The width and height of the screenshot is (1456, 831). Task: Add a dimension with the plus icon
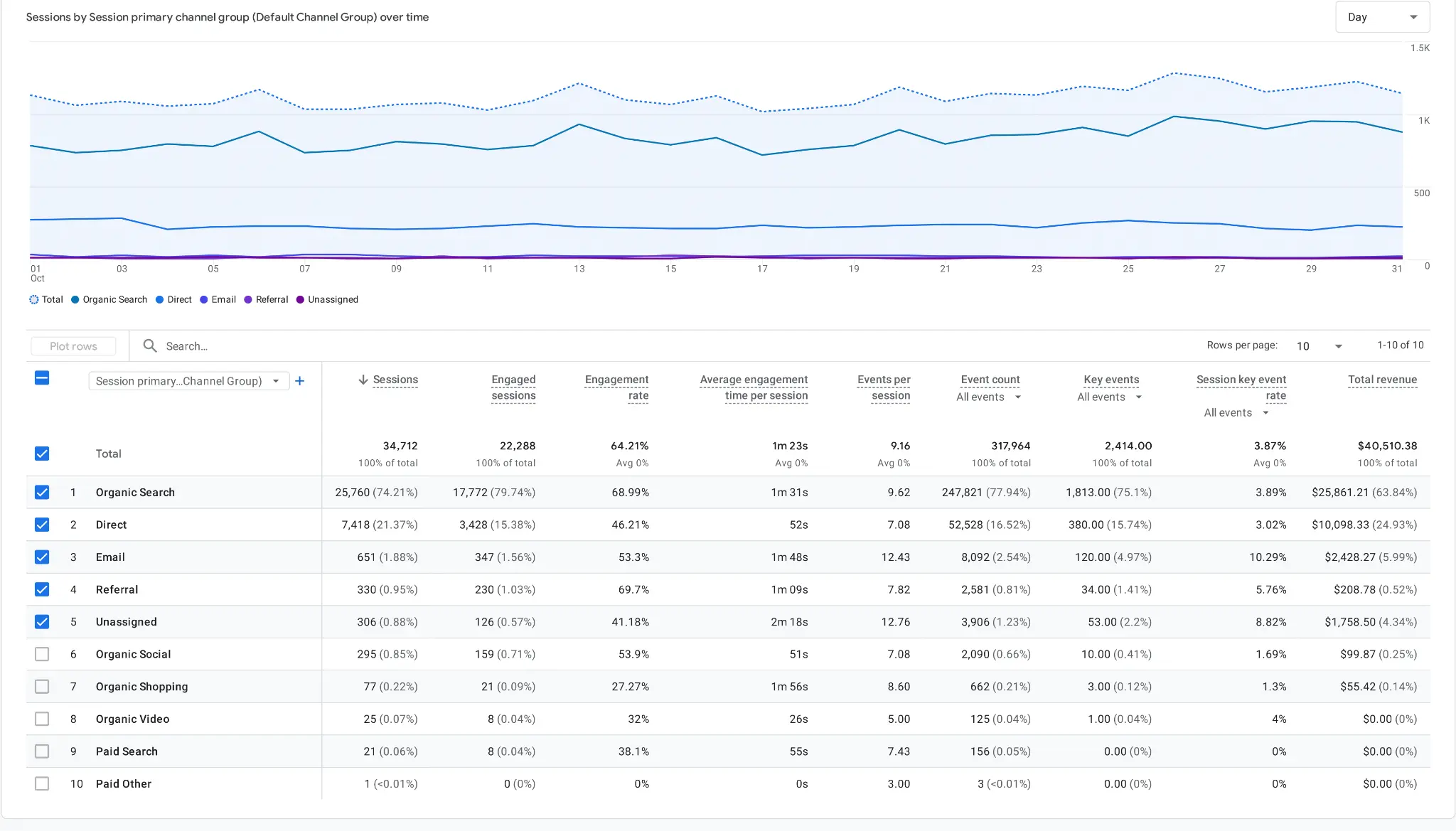point(300,381)
